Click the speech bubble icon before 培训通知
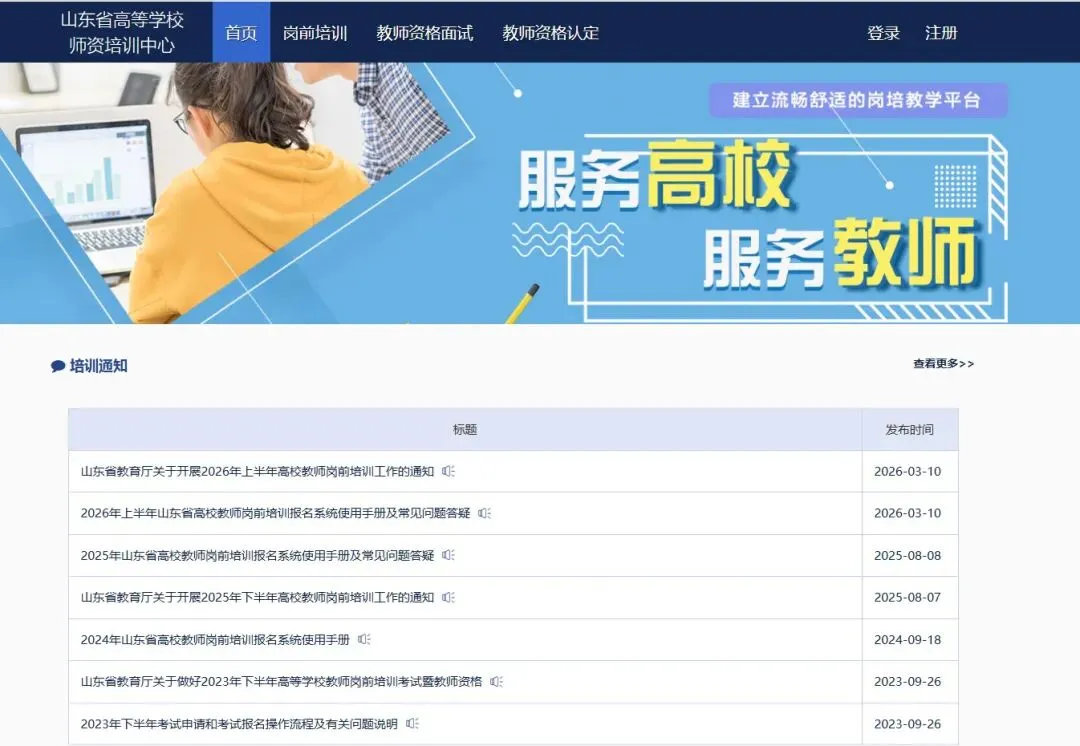This screenshot has width=1080, height=746. tap(58, 365)
